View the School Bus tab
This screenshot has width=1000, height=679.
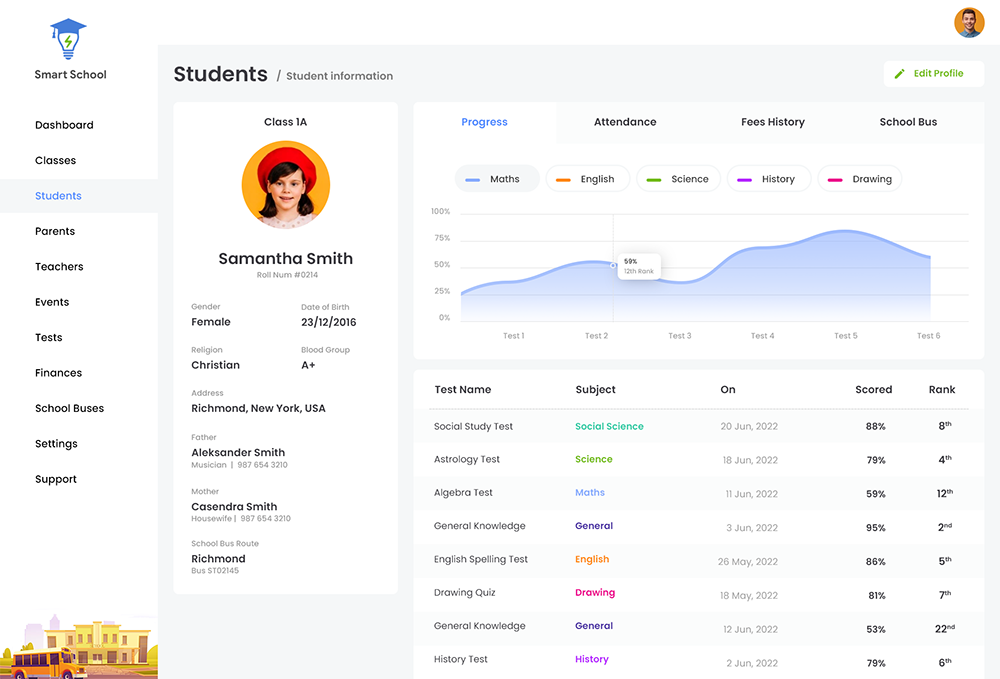908,121
